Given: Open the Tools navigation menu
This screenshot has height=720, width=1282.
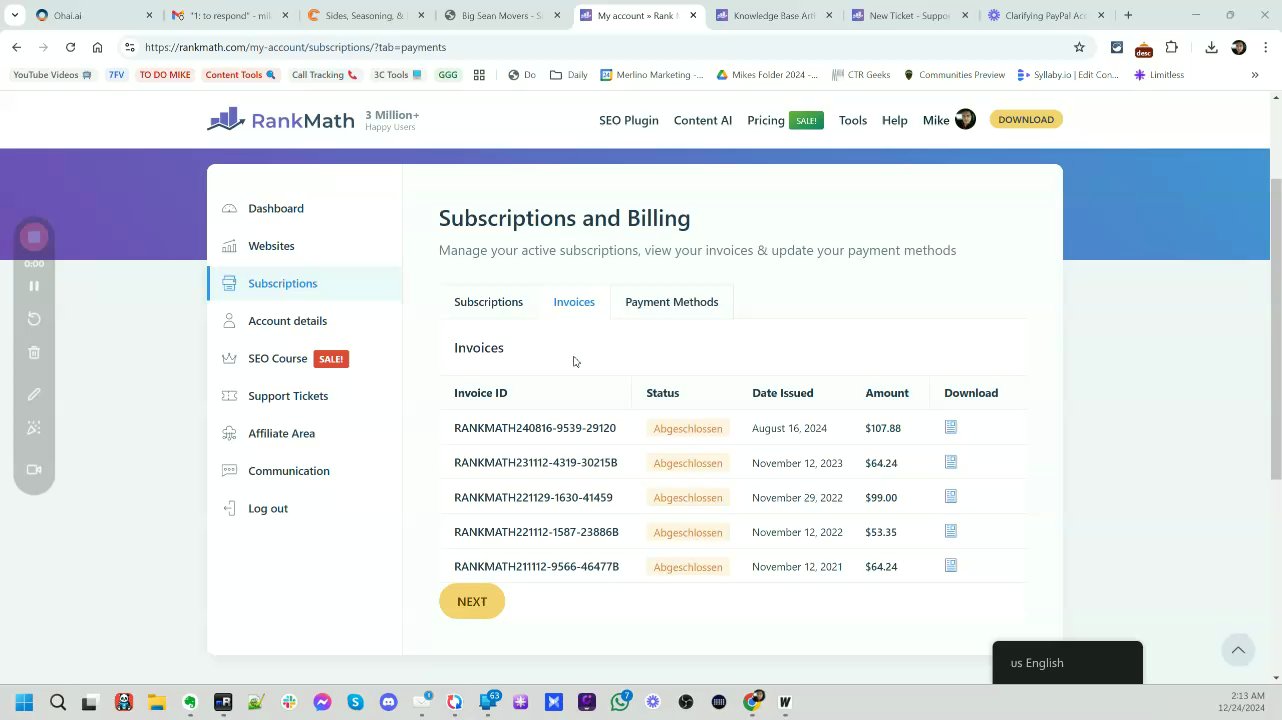Looking at the screenshot, I should [853, 120].
